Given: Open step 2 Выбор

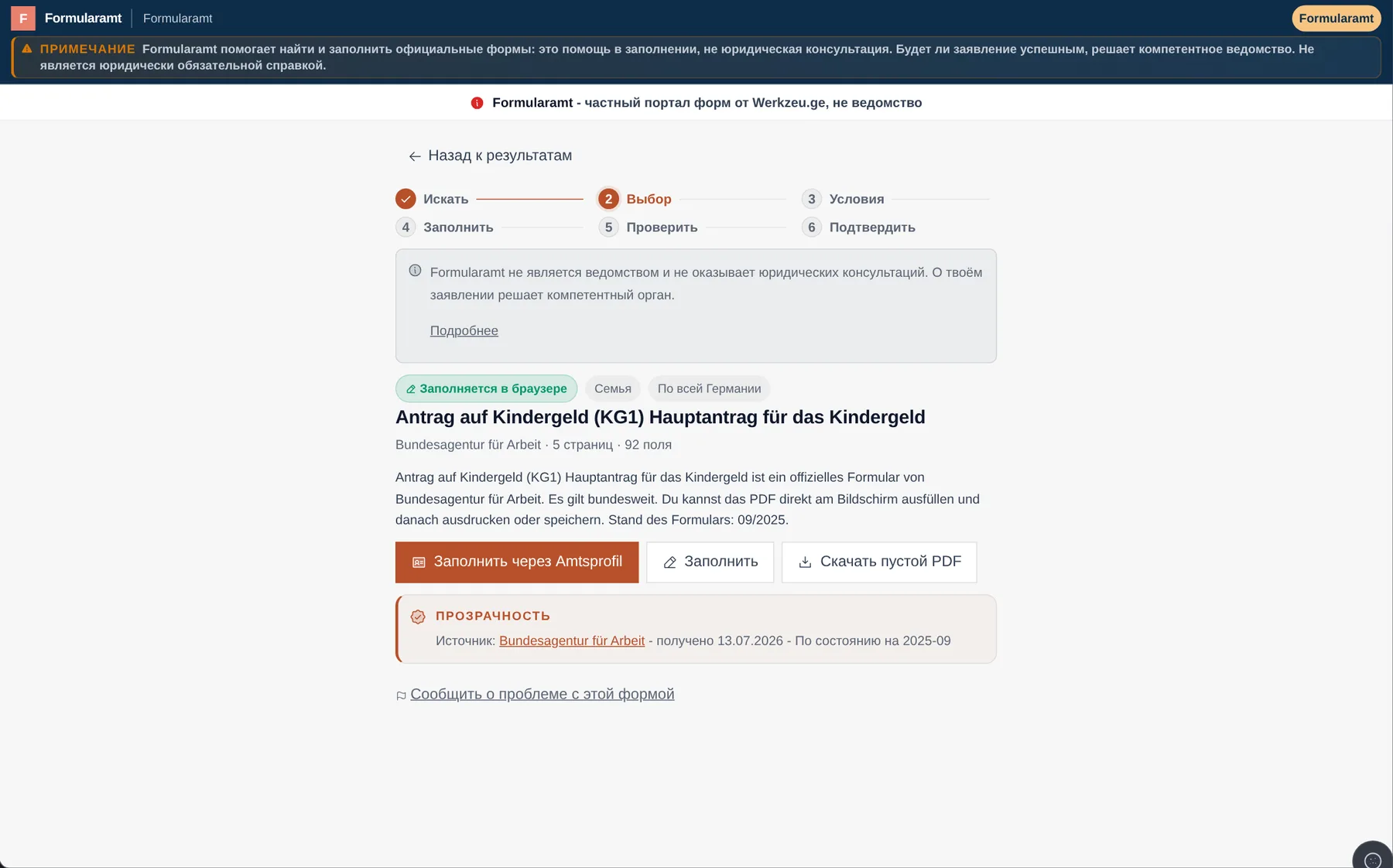Looking at the screenshot, I should (x=635, y=199).
